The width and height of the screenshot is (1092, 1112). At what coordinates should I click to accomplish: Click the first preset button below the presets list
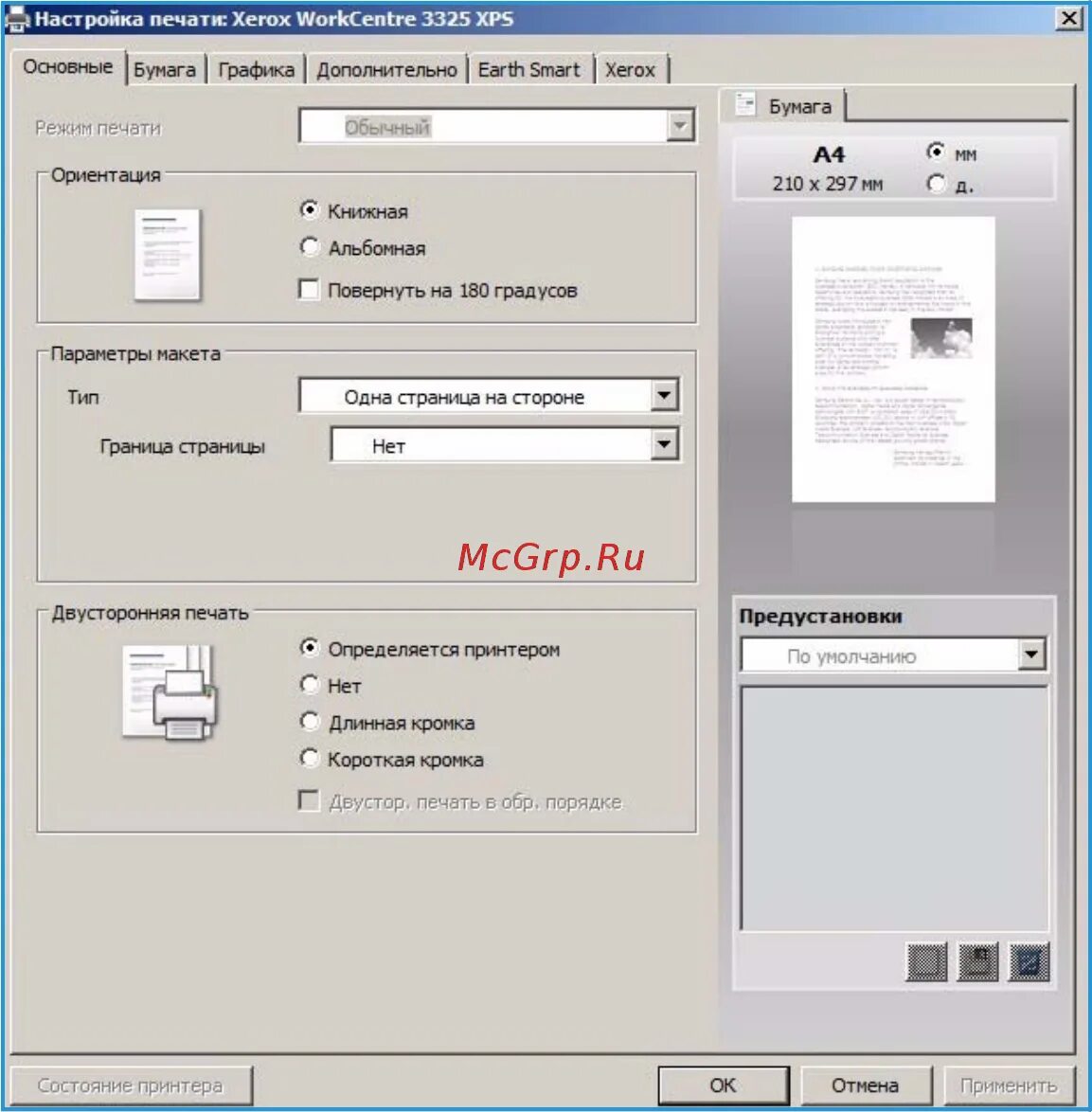[926, 961]
